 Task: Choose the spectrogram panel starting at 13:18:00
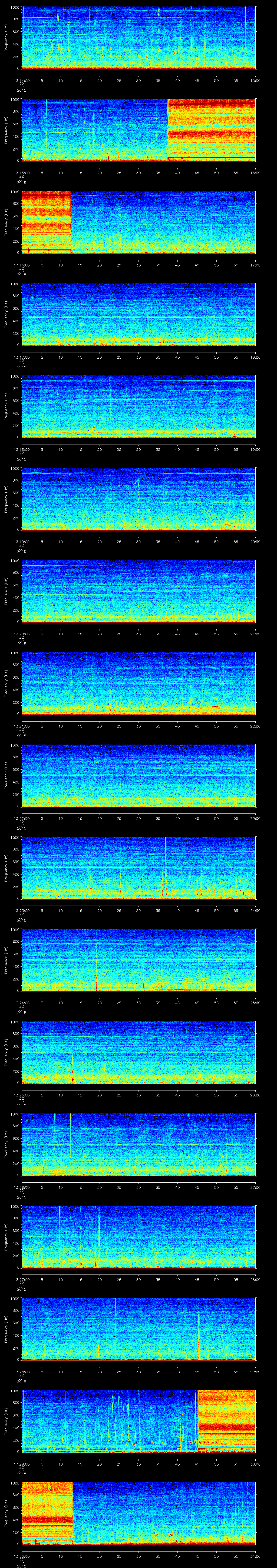pos(138,407)
